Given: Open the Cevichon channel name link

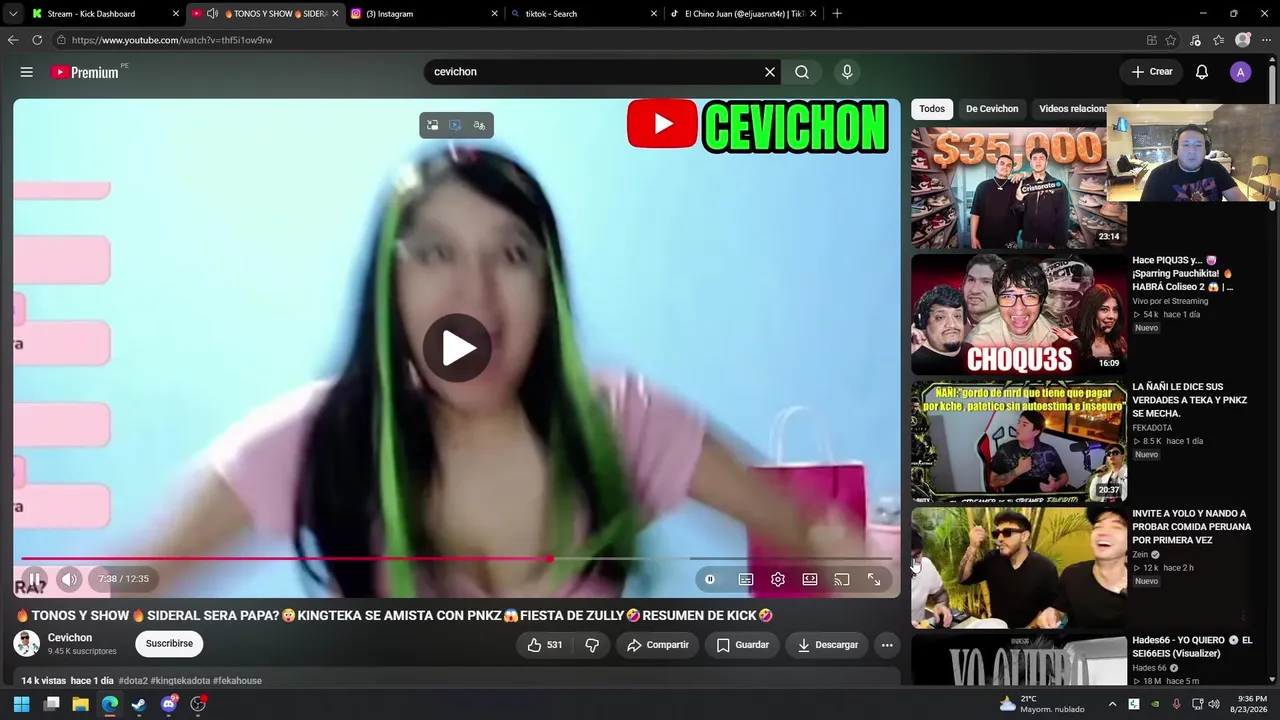Looking at the screenshot, I should pos(70,638).
